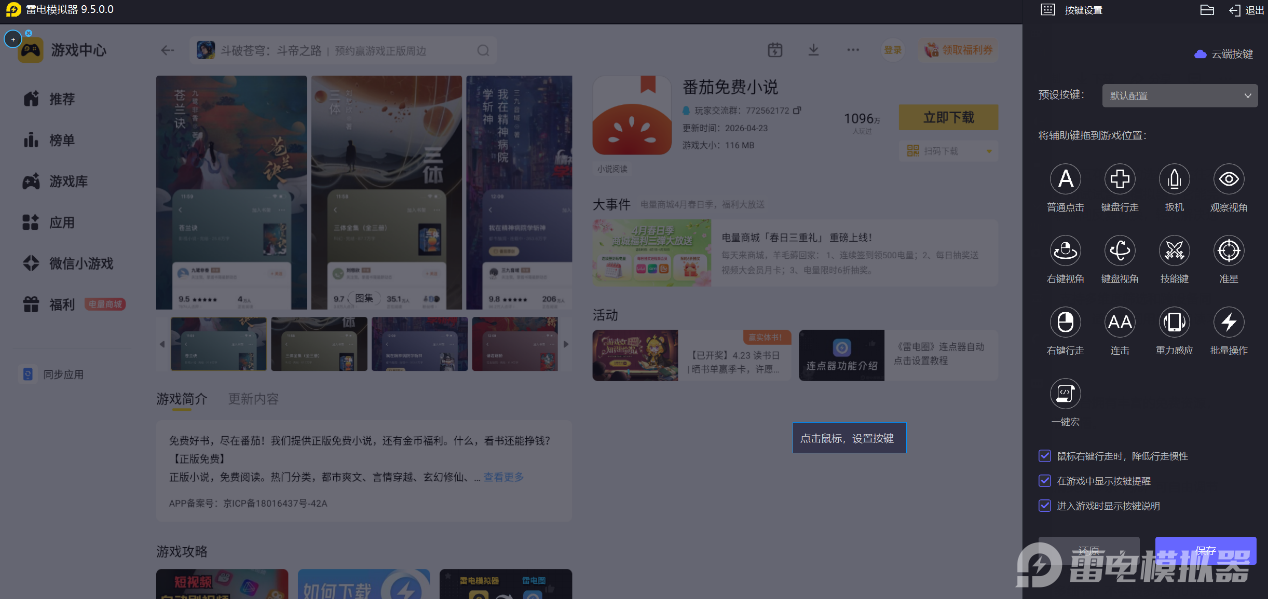Open the 读书日 book lottery activity card
Image resolution: width=1268 pixels, height=599 pixels.
(692, 355)
